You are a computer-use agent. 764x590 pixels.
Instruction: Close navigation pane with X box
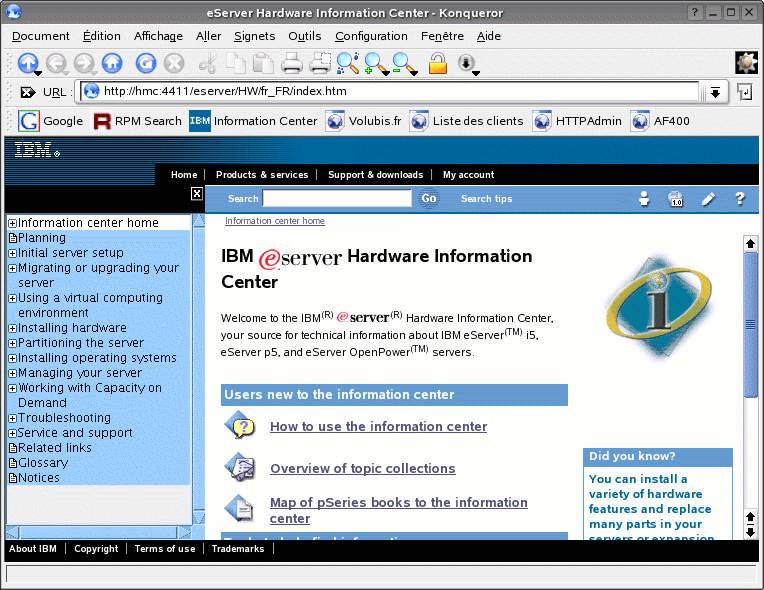pos(196,194)
